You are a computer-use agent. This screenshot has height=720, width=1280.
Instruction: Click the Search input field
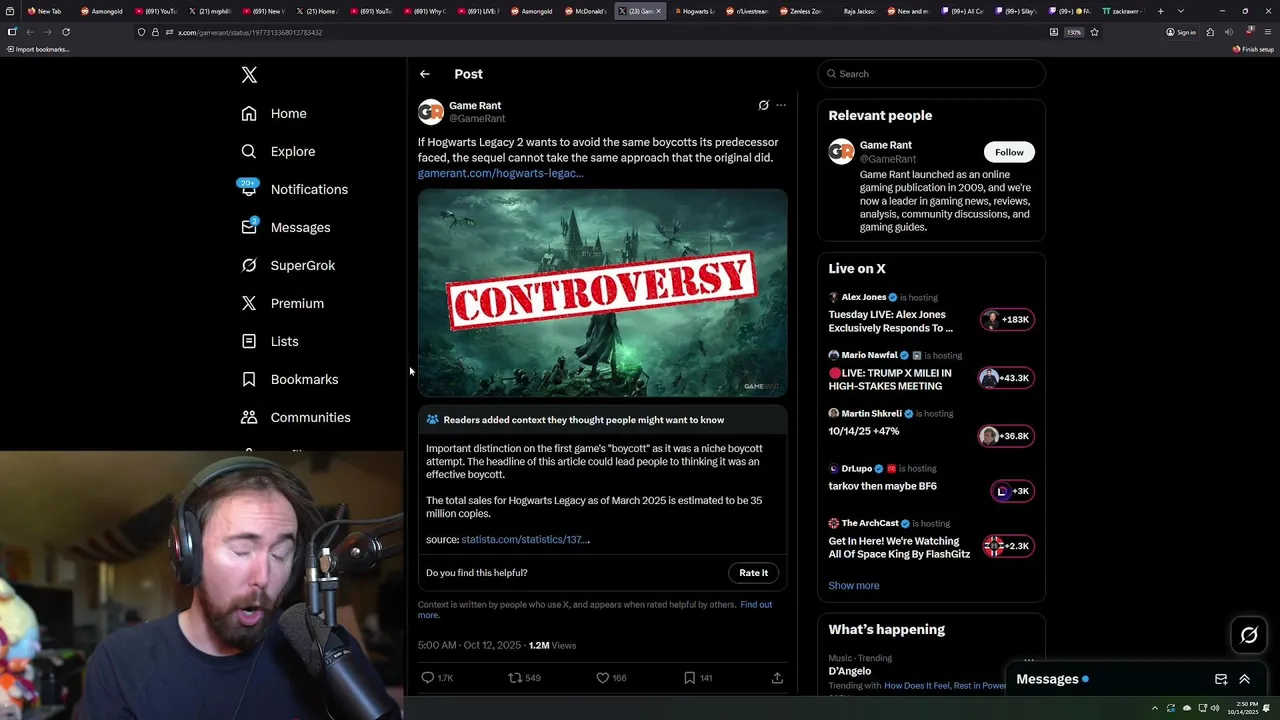(x=931, y=74)
